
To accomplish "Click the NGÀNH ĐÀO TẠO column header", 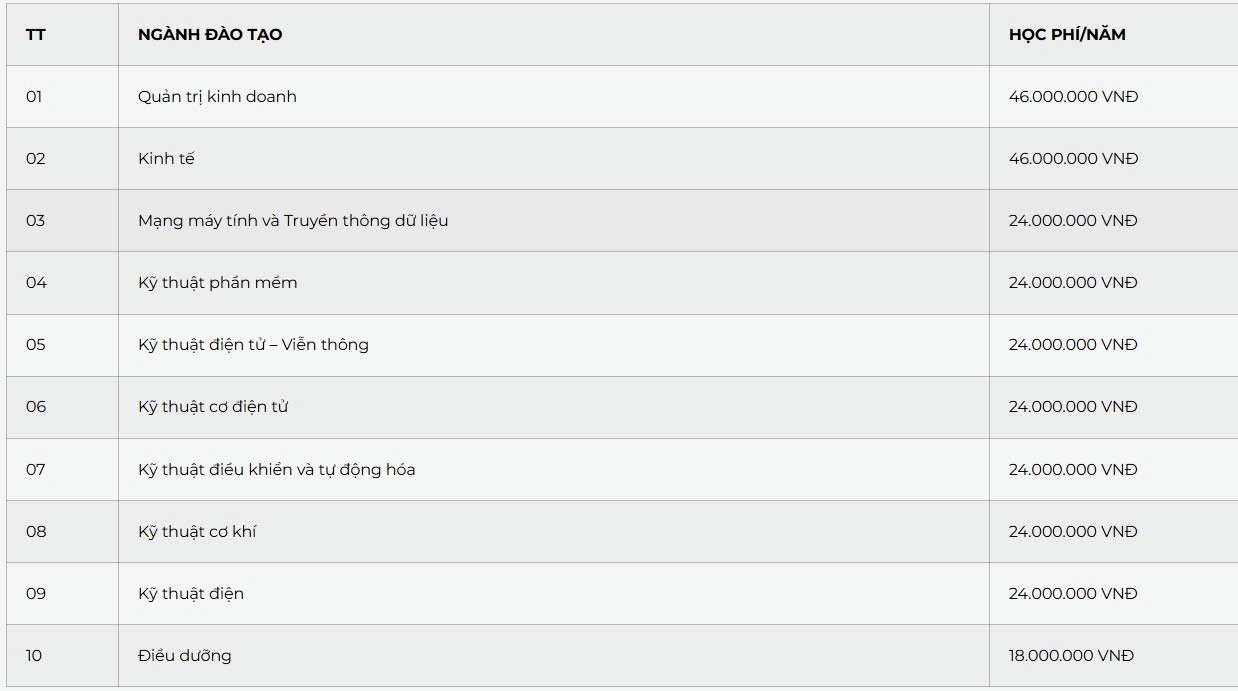I will click(x=210, y=35).
